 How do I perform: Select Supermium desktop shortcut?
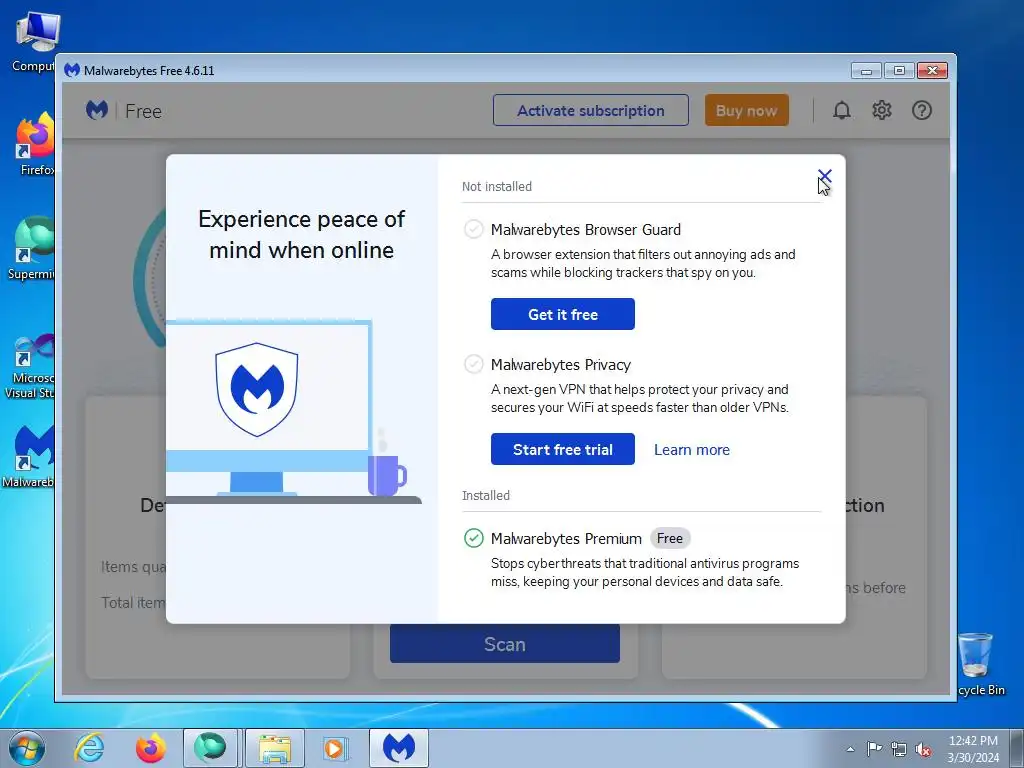31,248
